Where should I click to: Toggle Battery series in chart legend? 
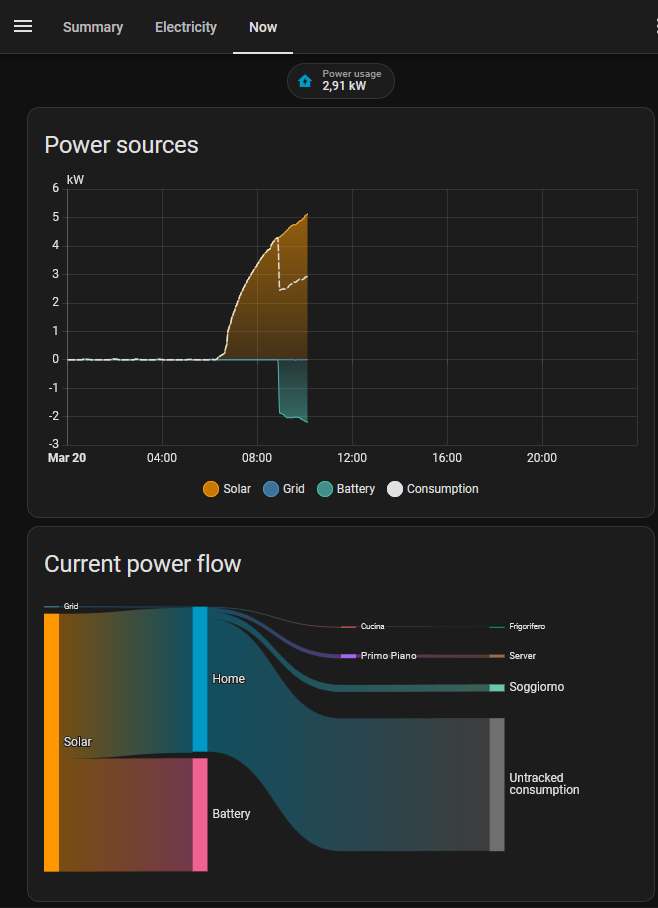pos(346,489)
